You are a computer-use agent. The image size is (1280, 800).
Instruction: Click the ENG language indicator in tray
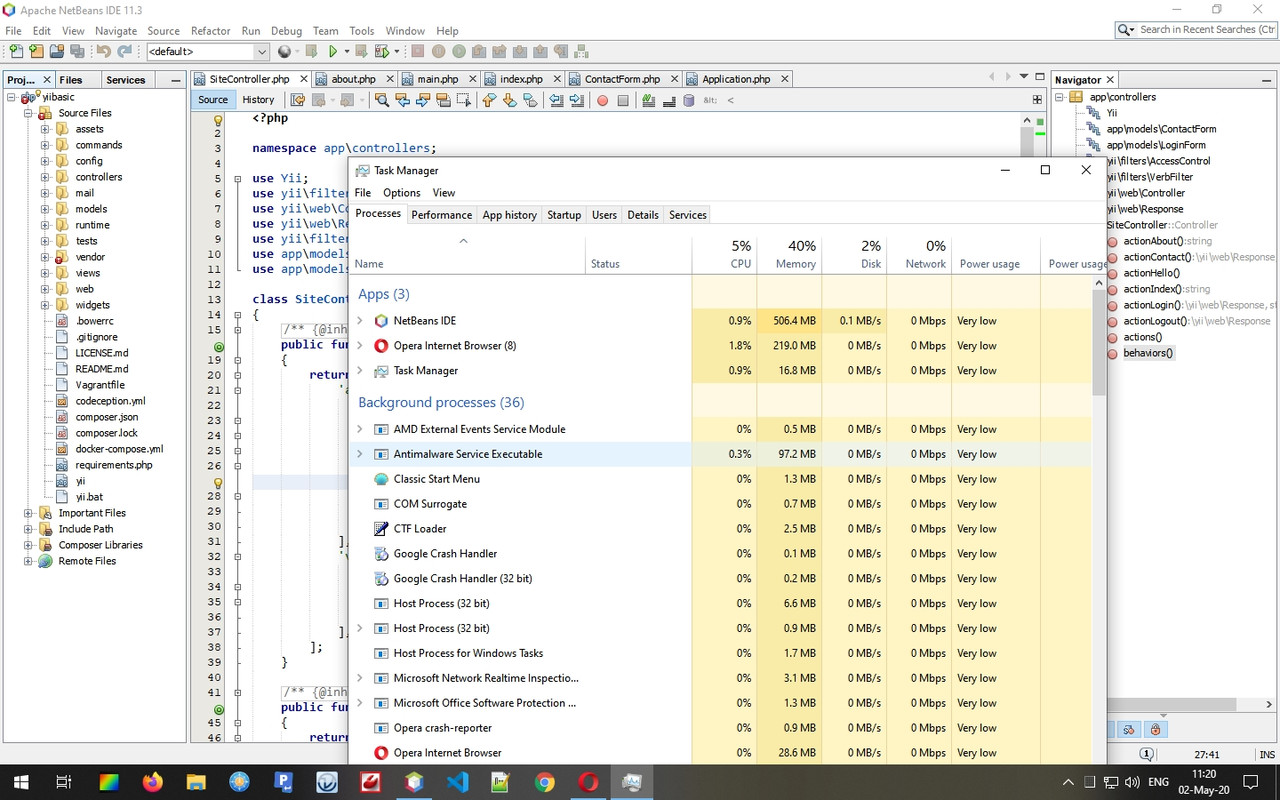click(1158, 782)
